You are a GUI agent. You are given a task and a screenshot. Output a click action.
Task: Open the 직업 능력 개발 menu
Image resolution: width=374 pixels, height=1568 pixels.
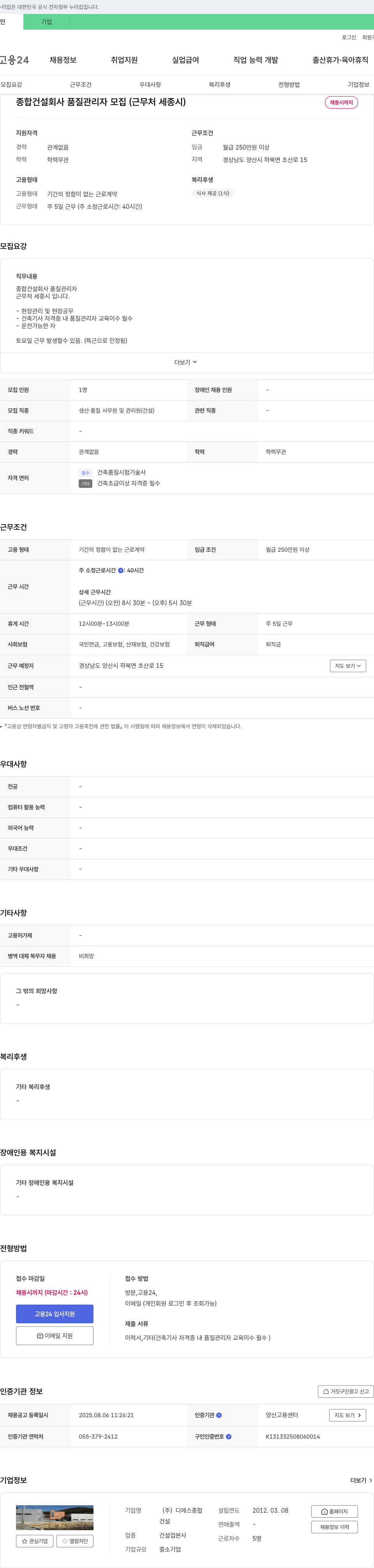point(256,60)
